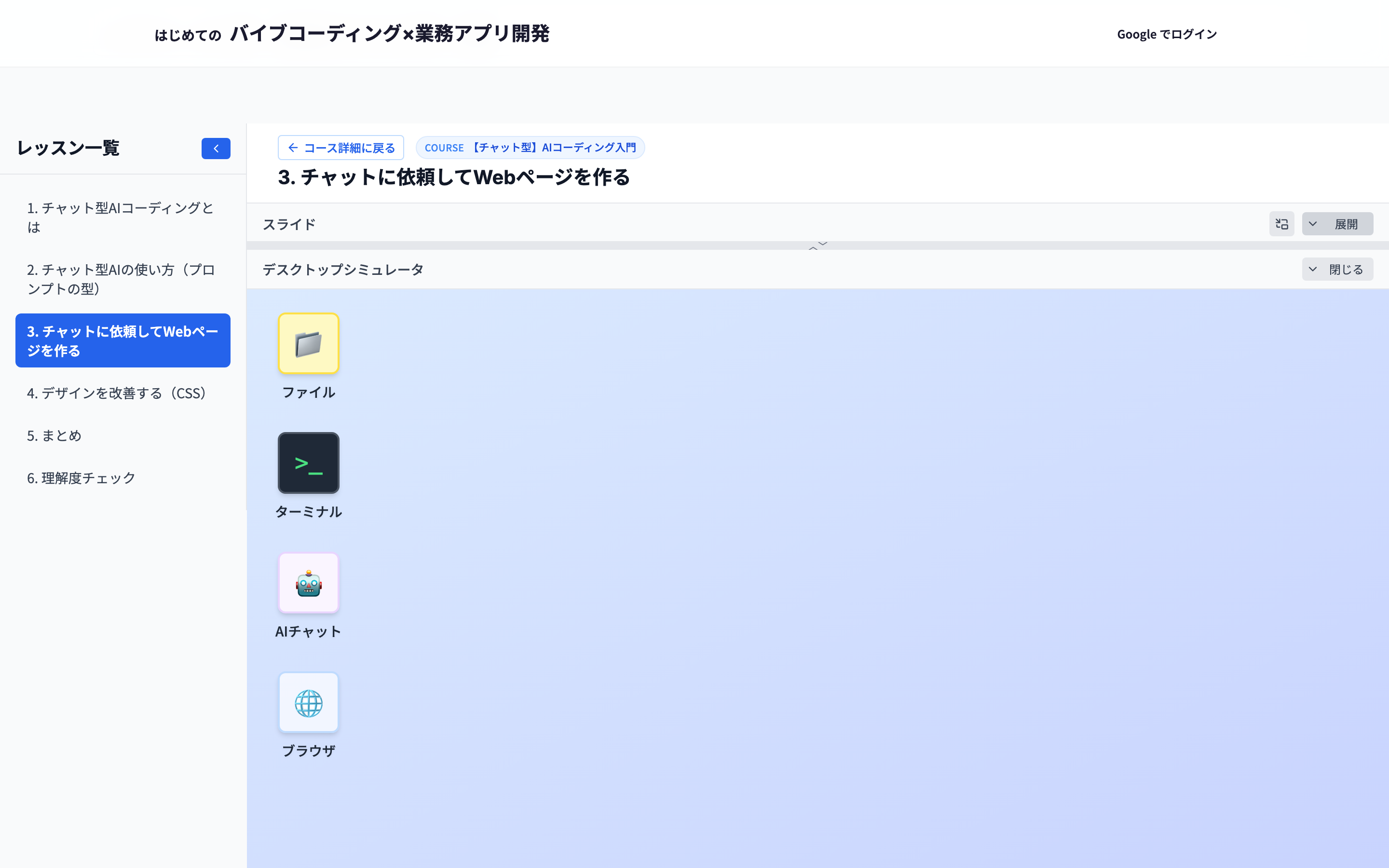Click the スライド section label
This screenshot has height=868, width=1389.
click(289, 224)
